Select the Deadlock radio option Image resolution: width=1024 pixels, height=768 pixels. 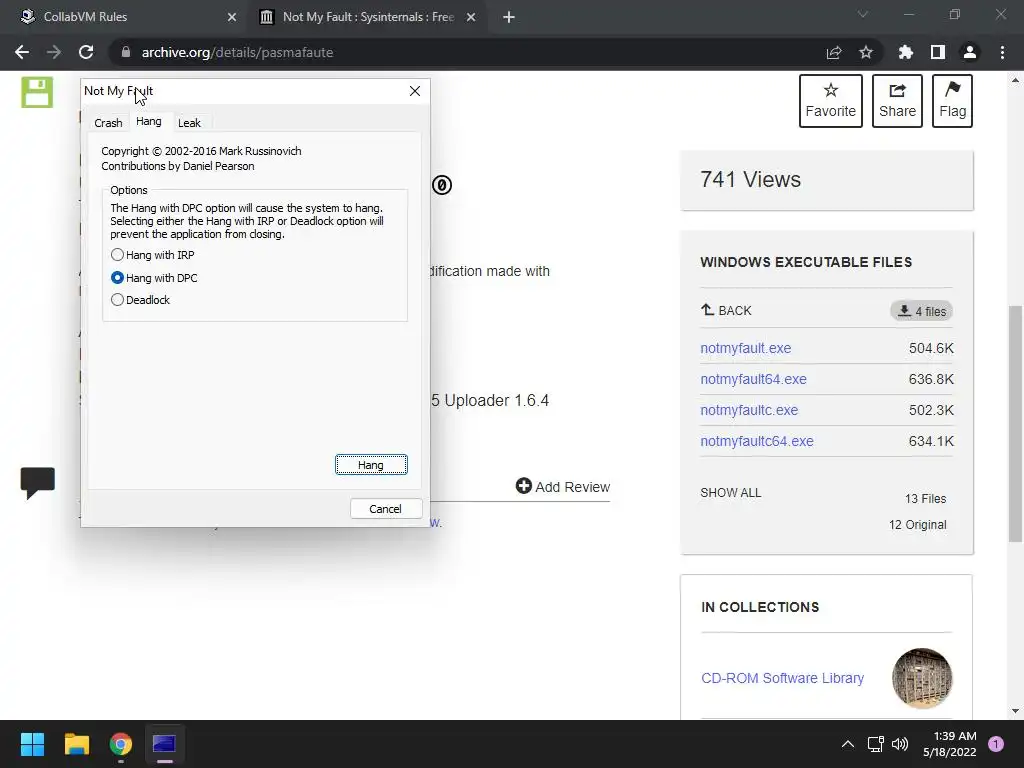tap(140, 300)
